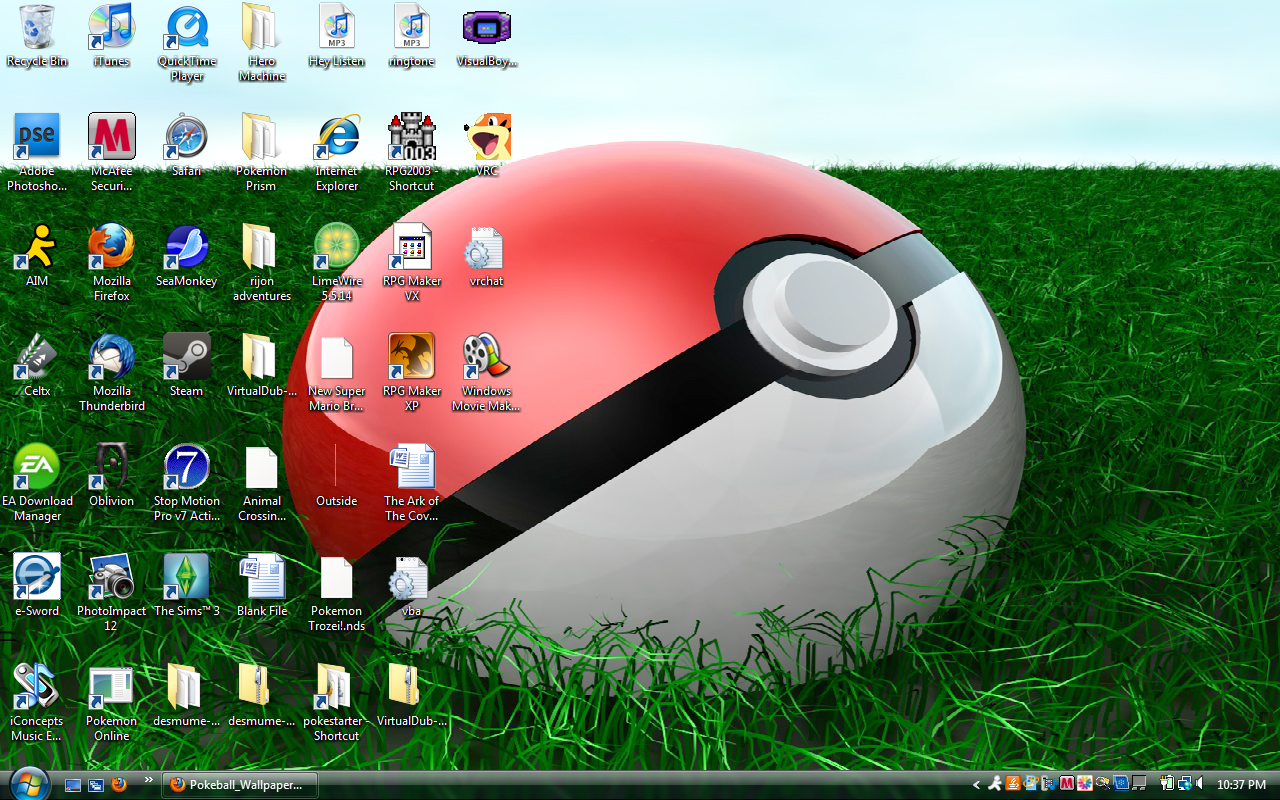Select the Pokemon Prism folder
Screen dimensions: 1280x800
(261, 153)
